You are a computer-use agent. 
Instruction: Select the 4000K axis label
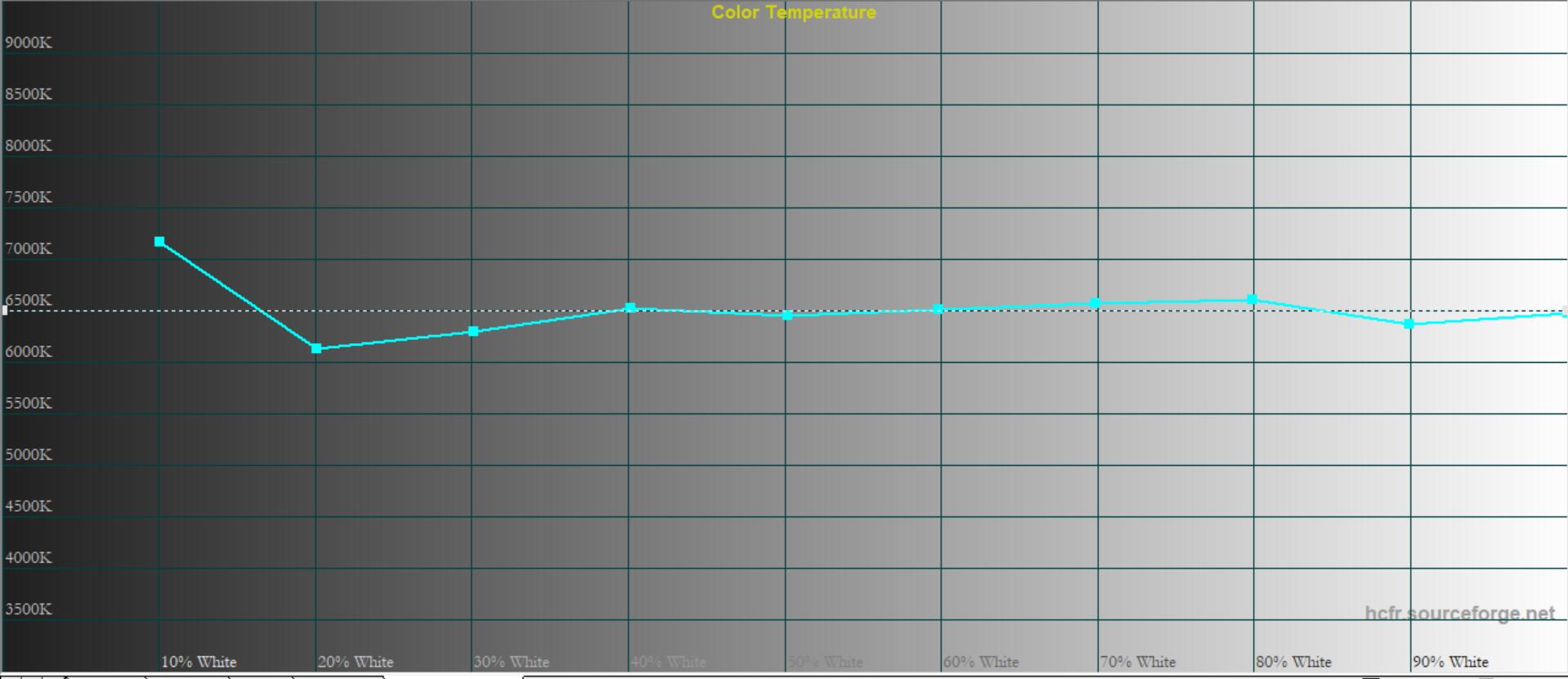tap(29, 557)
